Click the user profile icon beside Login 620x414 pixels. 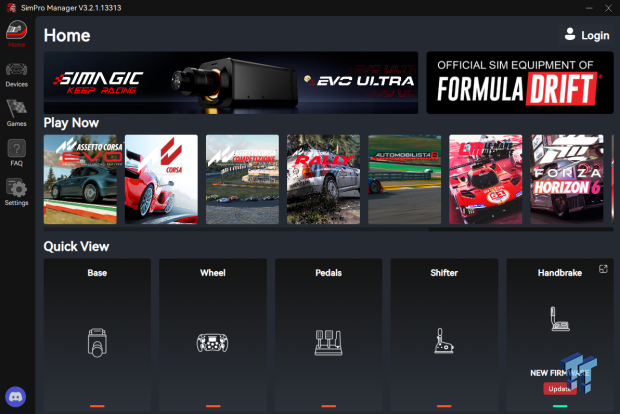pyautogui.click(x=570, y=34)
